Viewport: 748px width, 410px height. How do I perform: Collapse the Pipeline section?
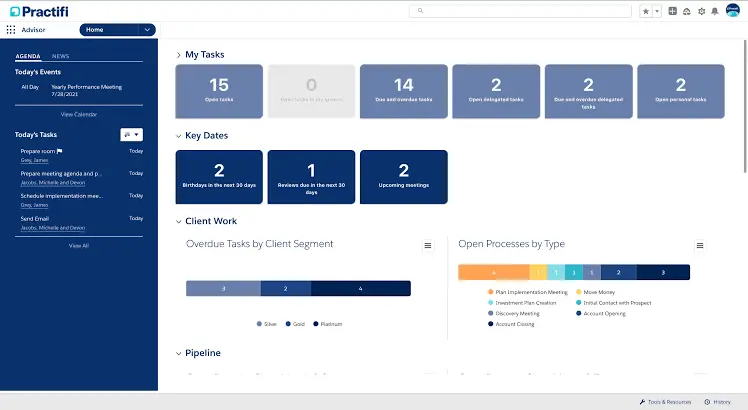178,354
